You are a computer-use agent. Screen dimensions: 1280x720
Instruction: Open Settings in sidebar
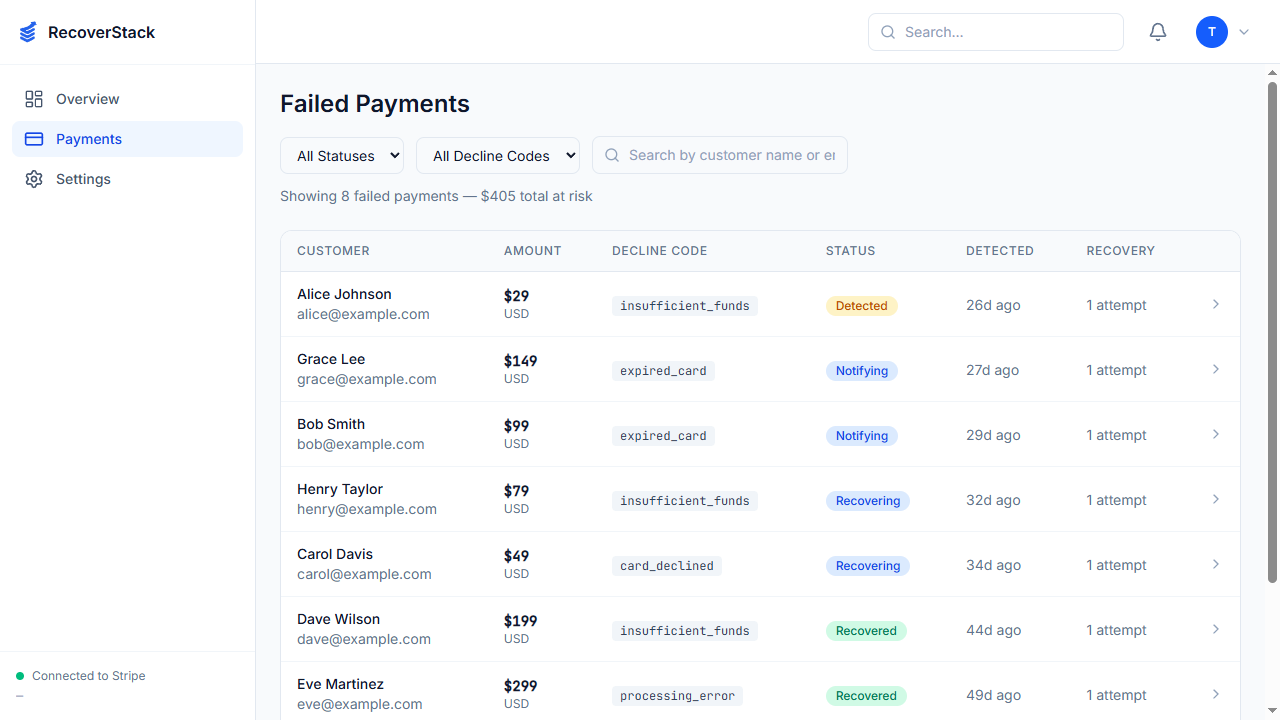(x=127, y=179)
